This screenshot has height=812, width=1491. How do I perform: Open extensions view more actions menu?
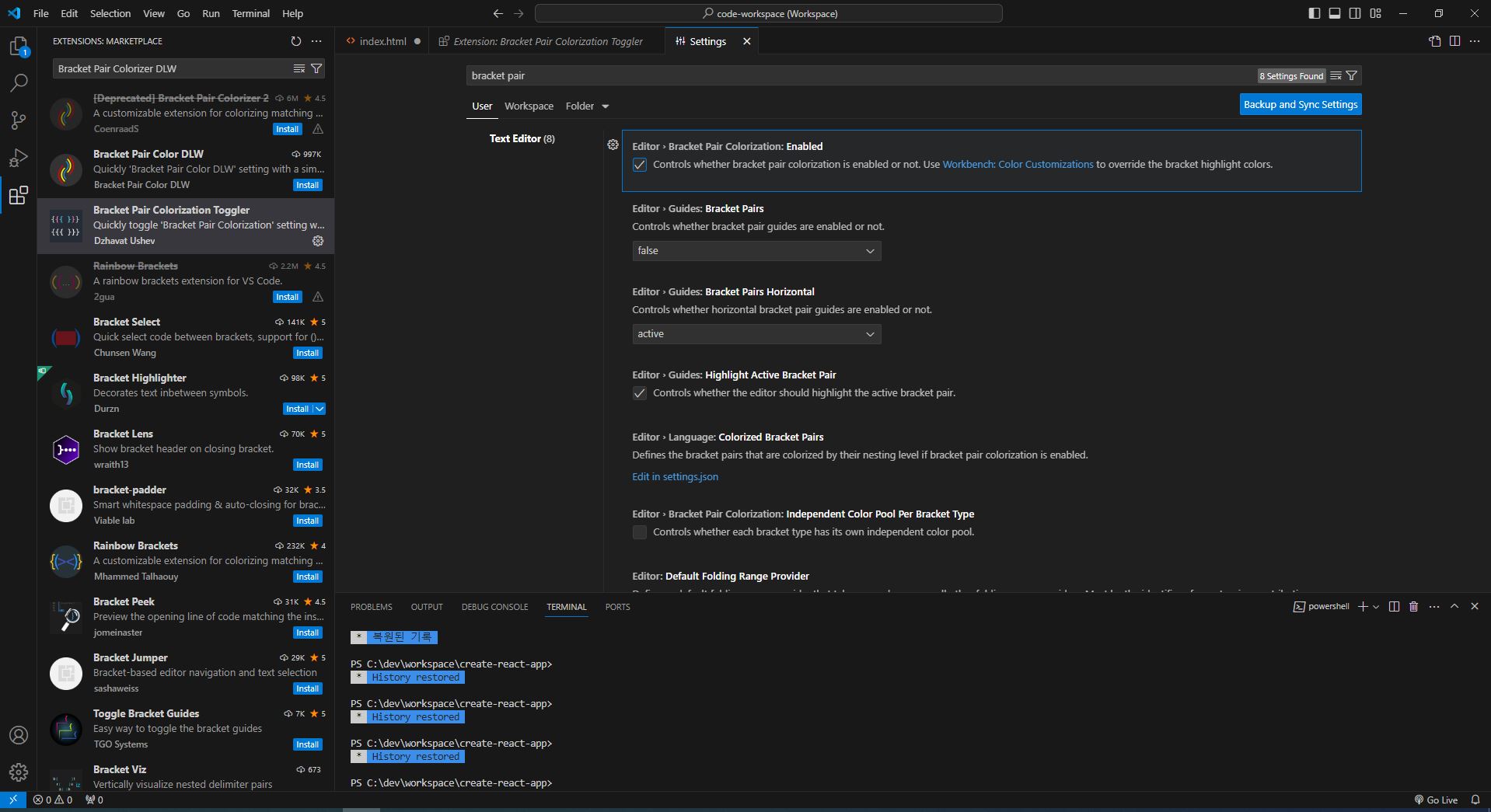[x=316, y=41]
